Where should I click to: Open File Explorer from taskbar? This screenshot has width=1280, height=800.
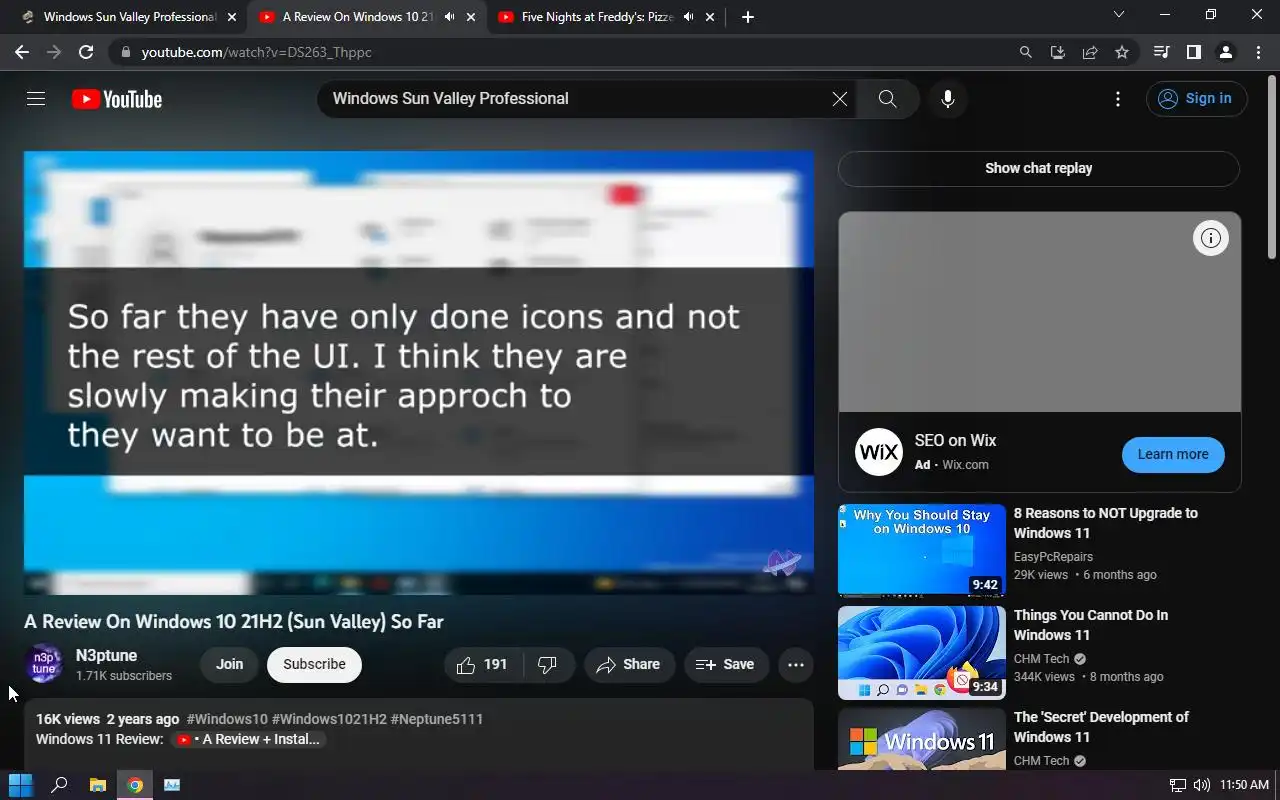97,785
